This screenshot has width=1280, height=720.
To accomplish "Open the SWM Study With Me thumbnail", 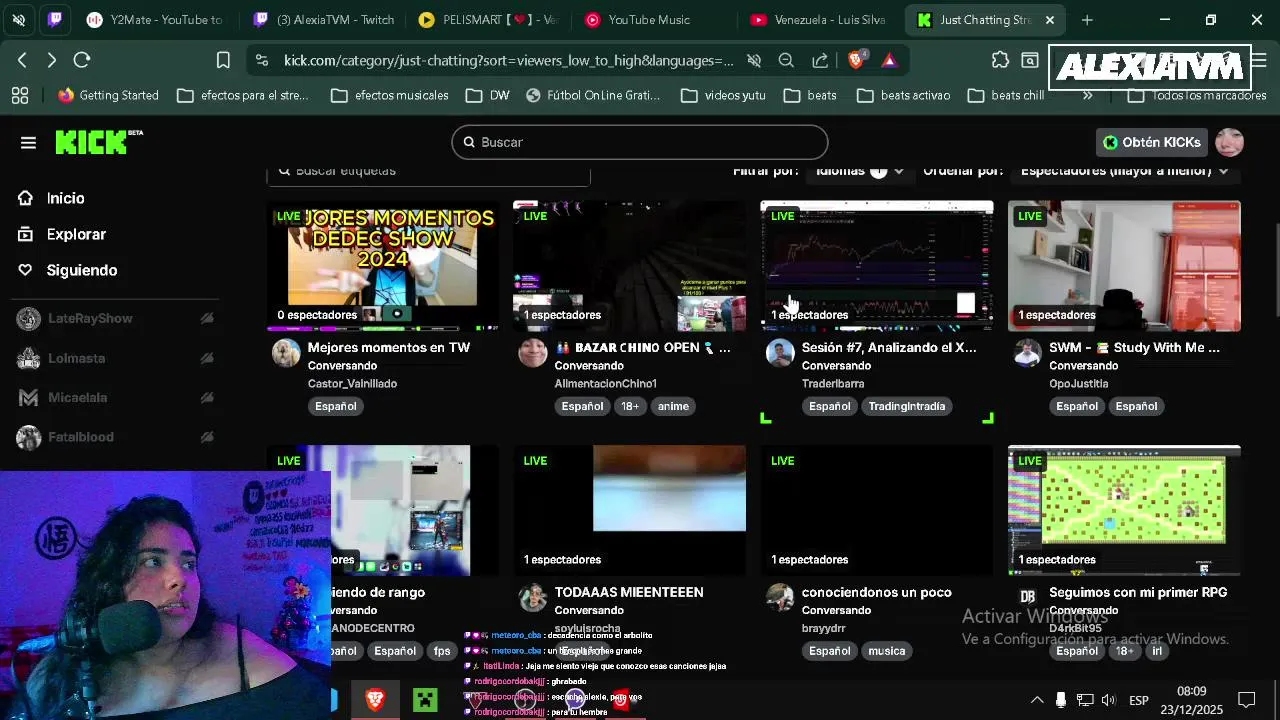I will 1124,266.
